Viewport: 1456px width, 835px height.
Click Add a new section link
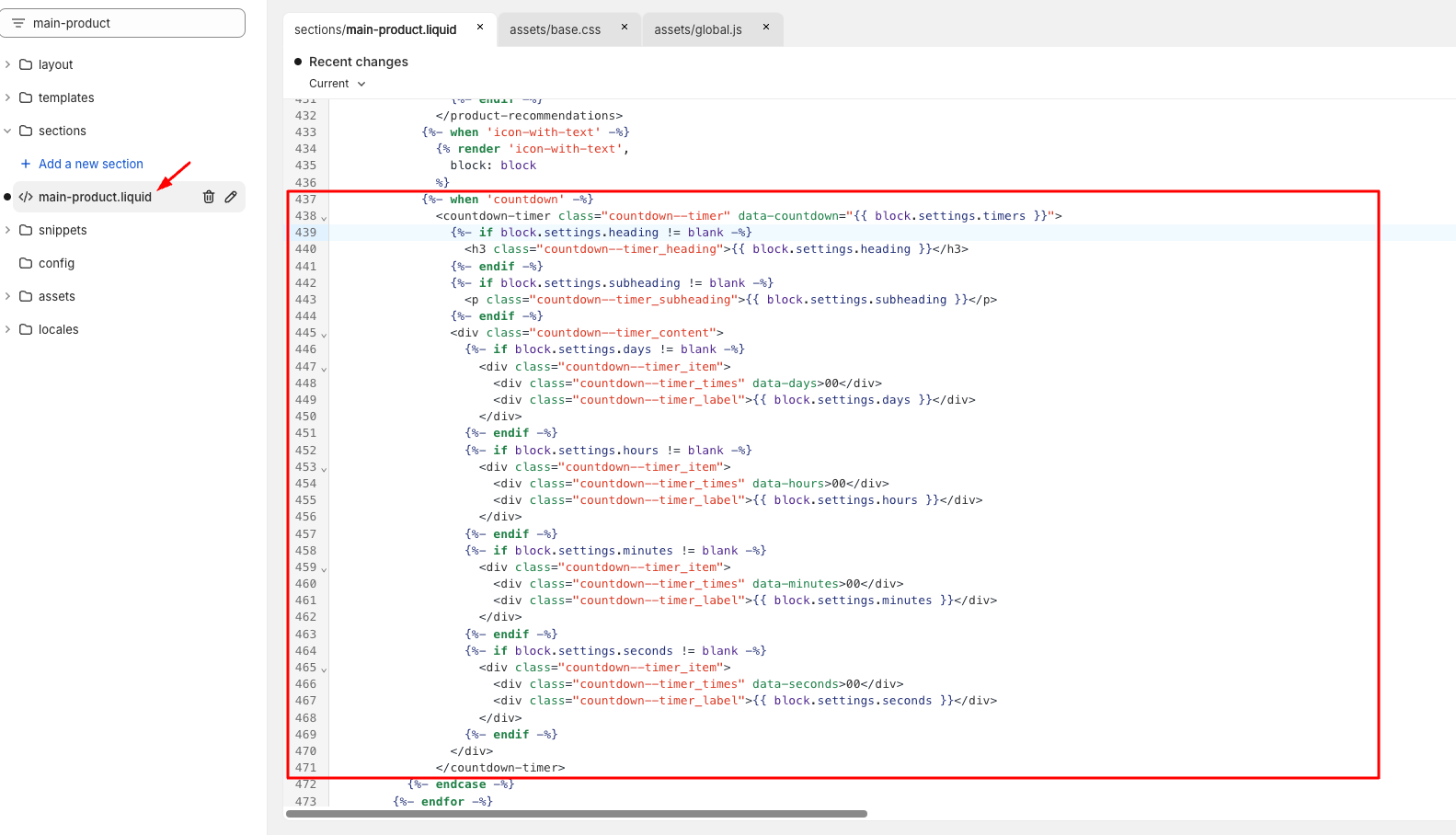pos(91,164)
